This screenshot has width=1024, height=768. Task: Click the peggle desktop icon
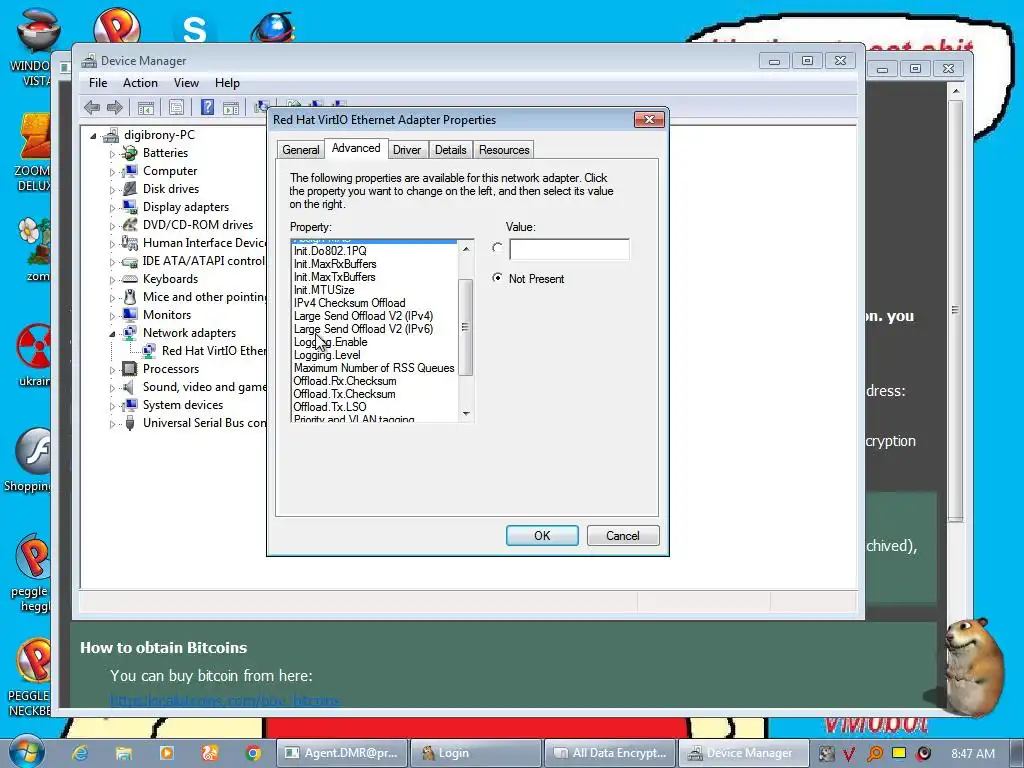pyautogui.click(x=33, y=557)
